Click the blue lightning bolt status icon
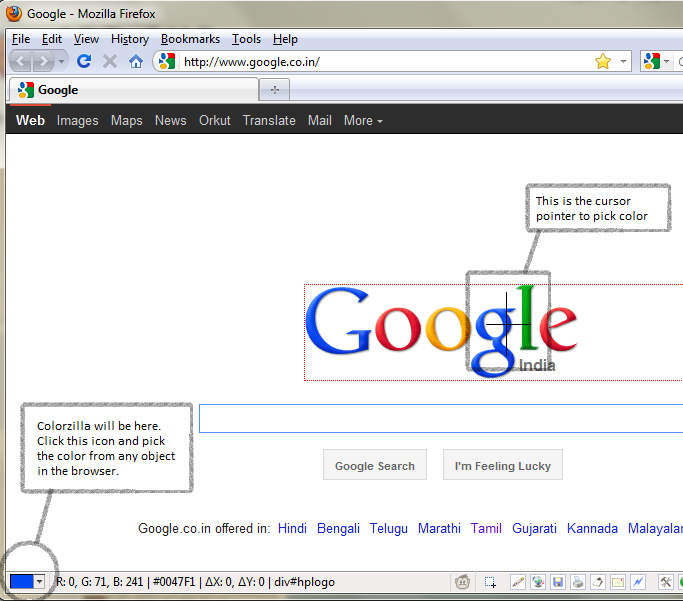 tap(638, 582)
